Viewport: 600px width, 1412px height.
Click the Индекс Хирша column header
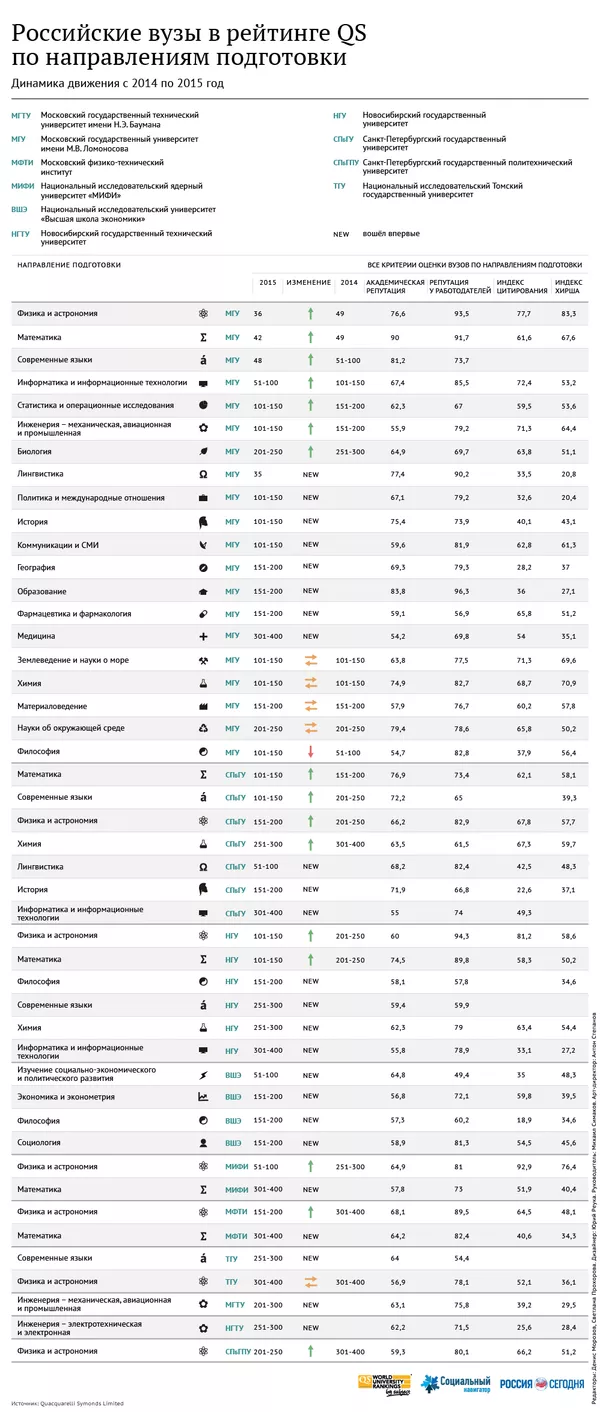coord(567,286)
